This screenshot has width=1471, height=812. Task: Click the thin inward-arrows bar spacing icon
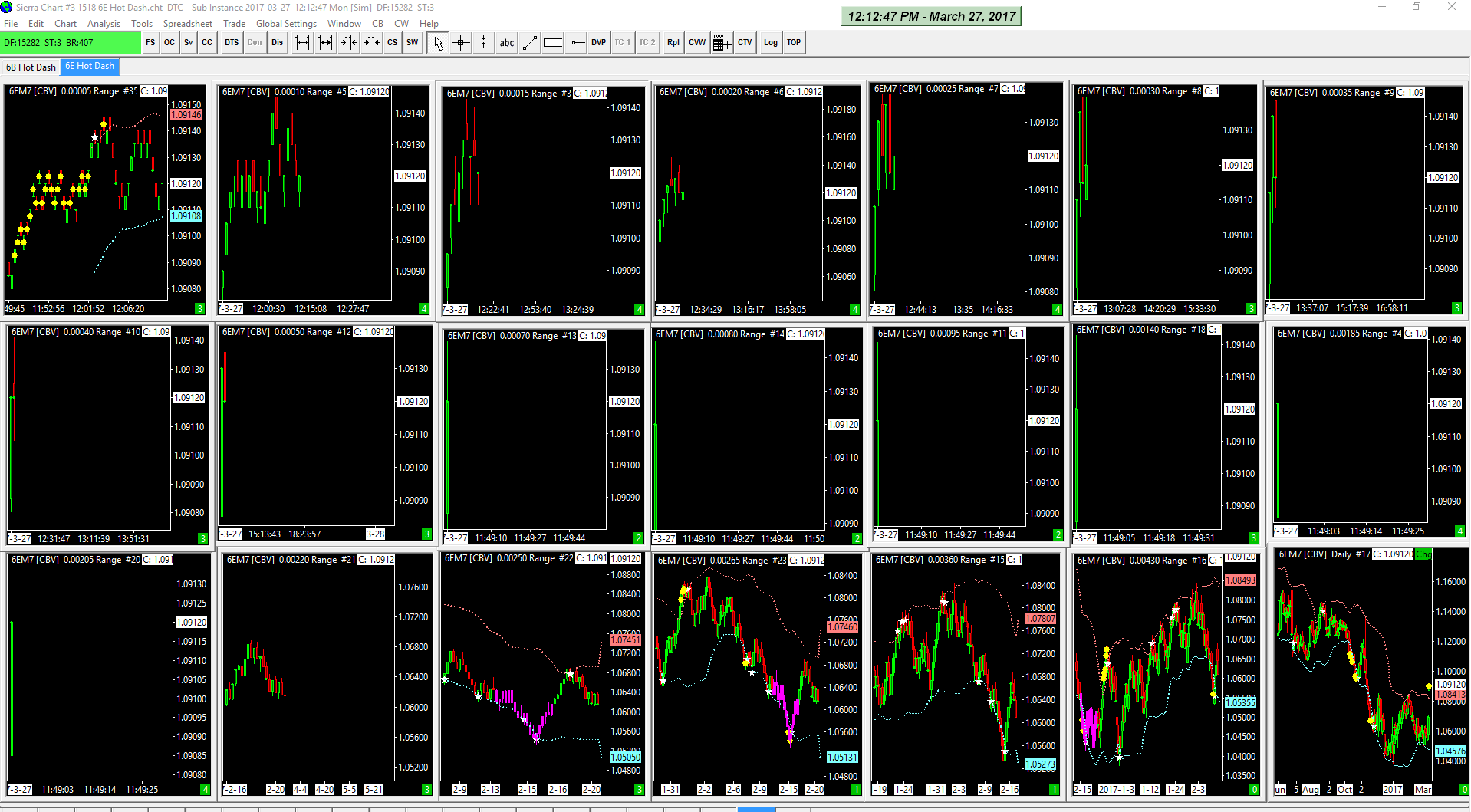point(349,43)
